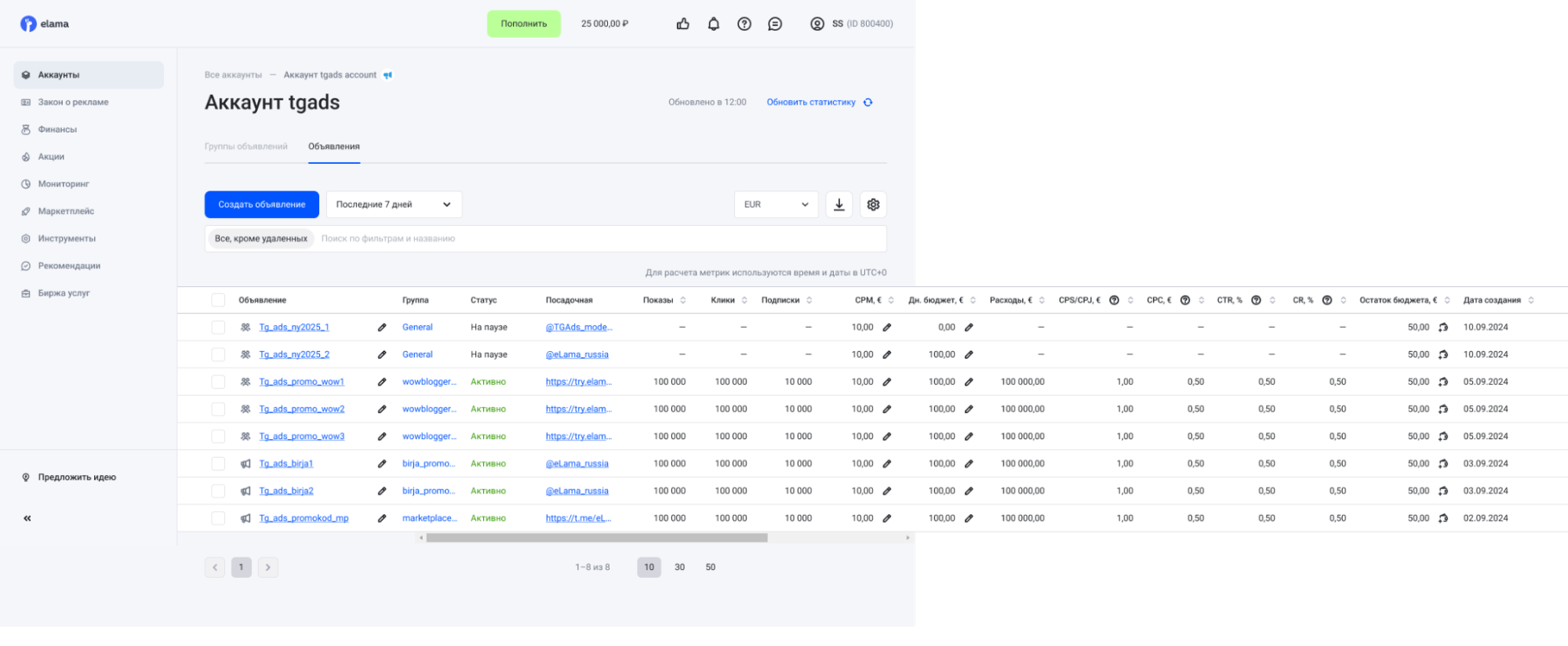Screen dimensions: 1568x646
Task: Open Финансы in the sidebar
Action: 57,129
